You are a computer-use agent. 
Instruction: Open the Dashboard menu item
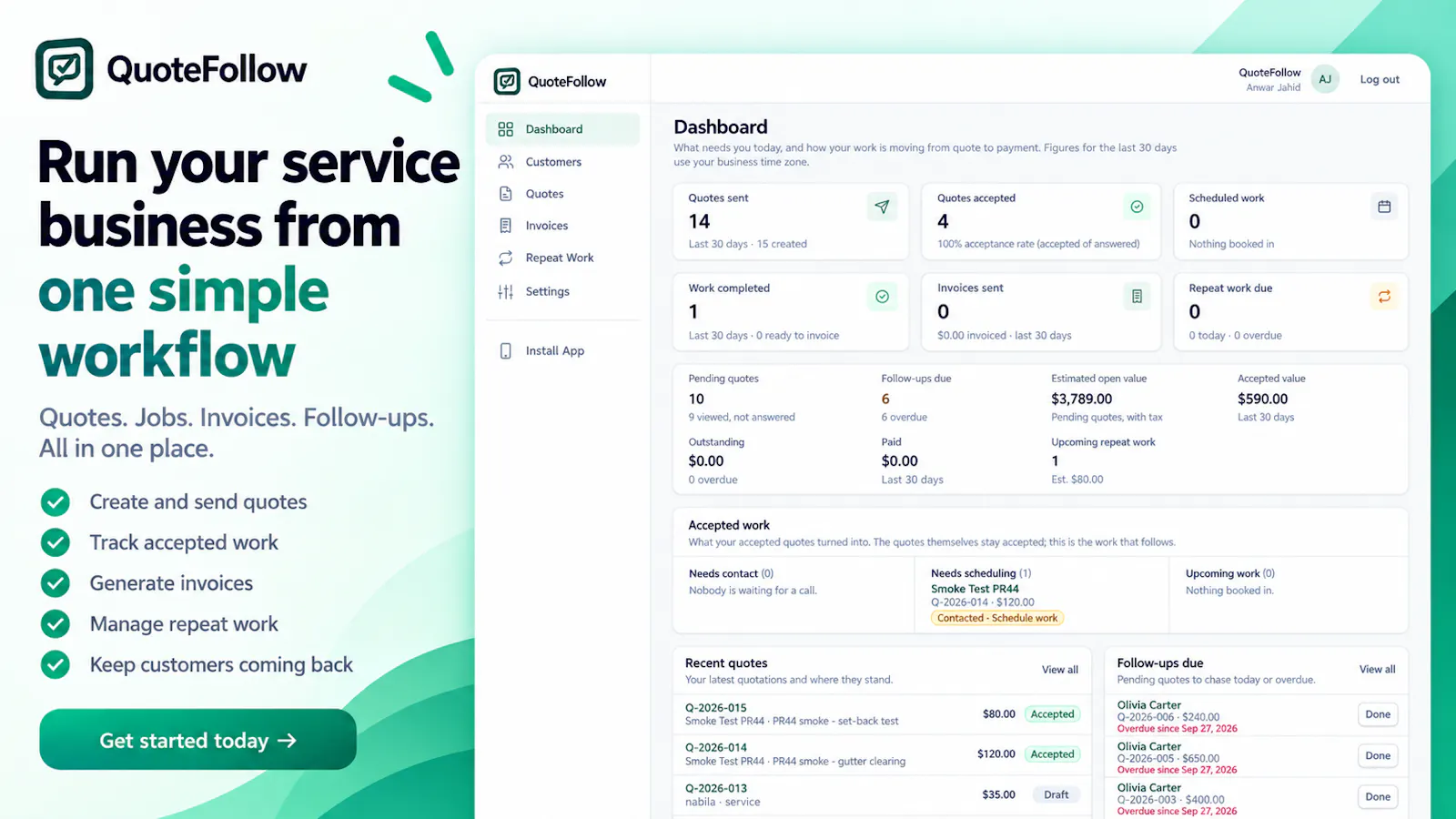[562, 129]
